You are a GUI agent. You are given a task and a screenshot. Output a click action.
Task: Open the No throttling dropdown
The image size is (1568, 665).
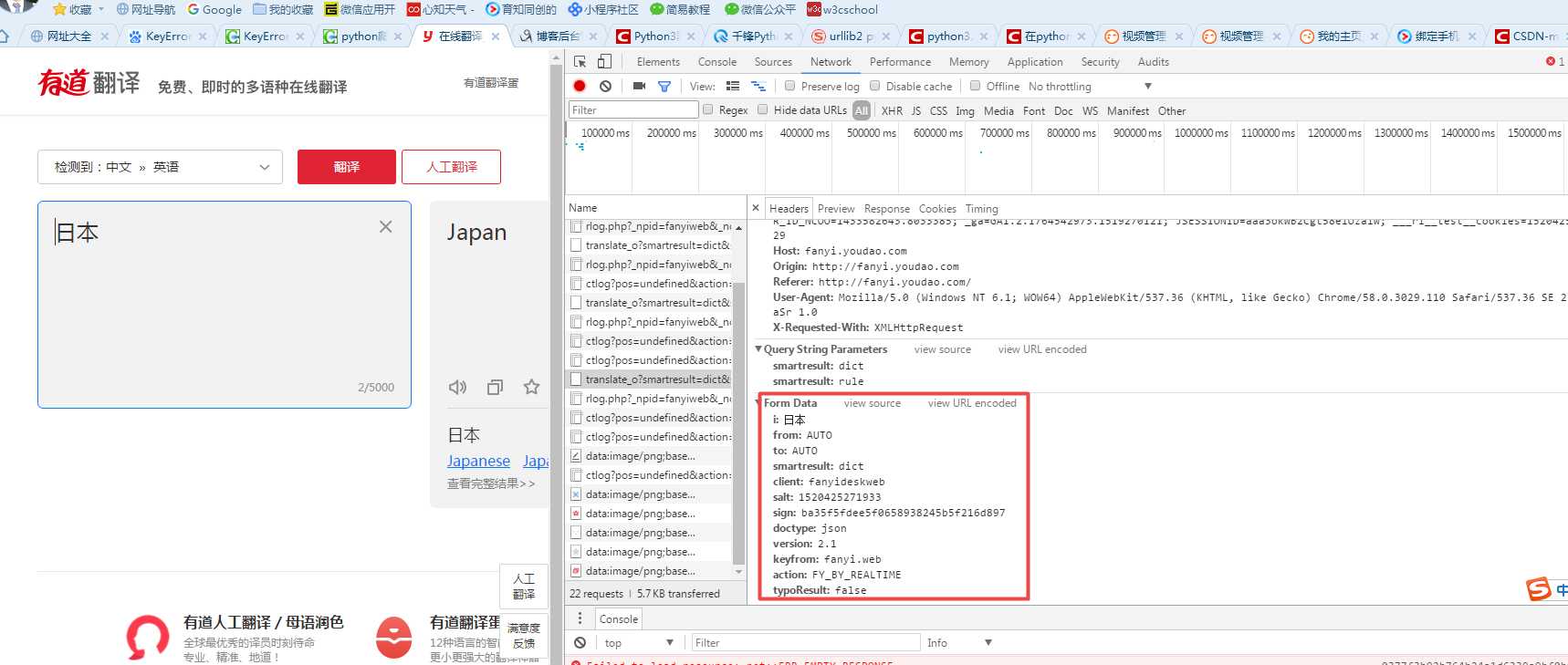coord(1090,86)
